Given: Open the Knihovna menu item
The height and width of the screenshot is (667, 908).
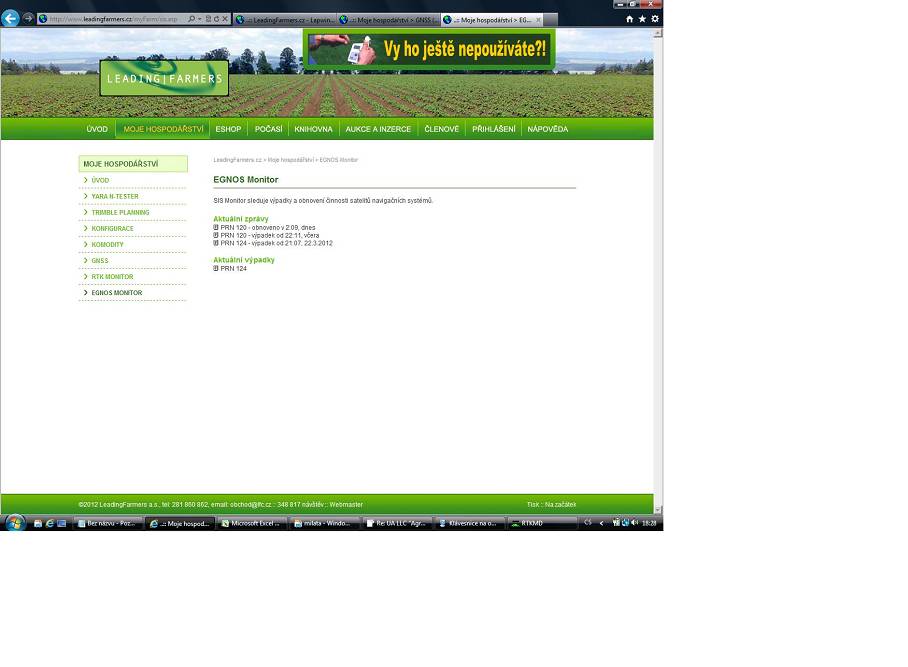Looking at the screenshot, I should (x=313, y=129).
